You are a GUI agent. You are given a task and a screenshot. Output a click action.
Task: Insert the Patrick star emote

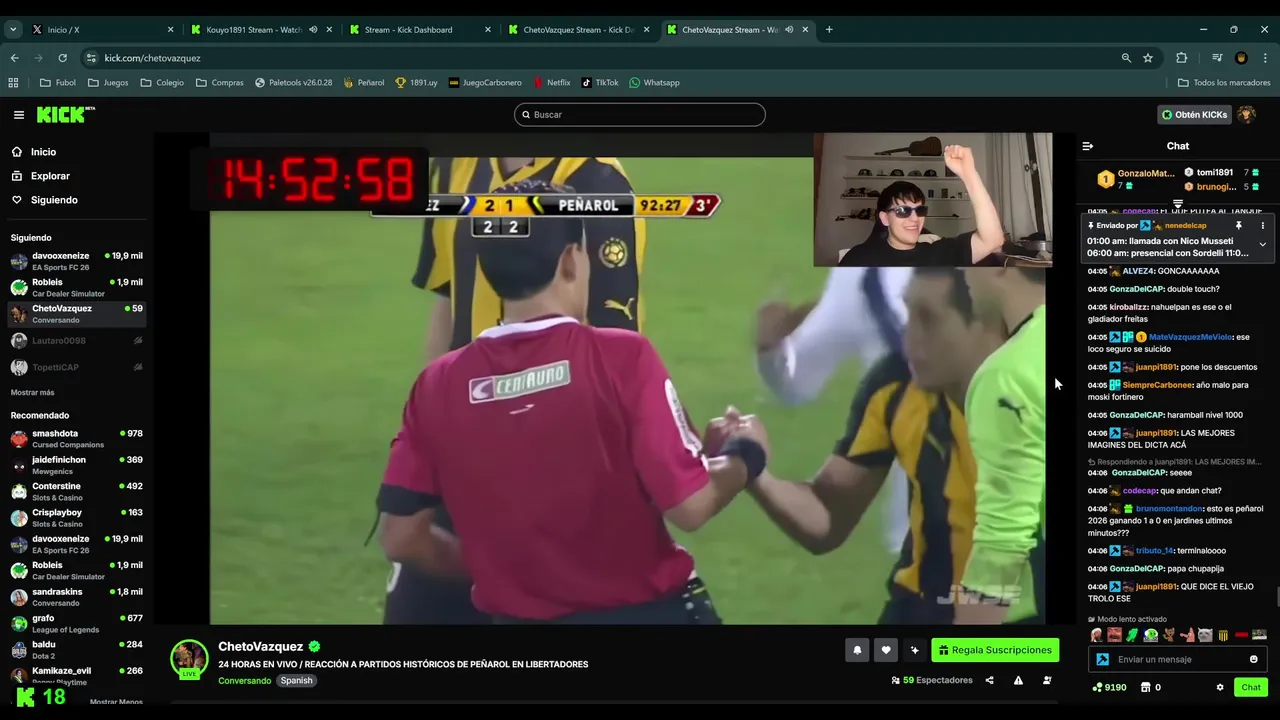[x=1187, y=635]
